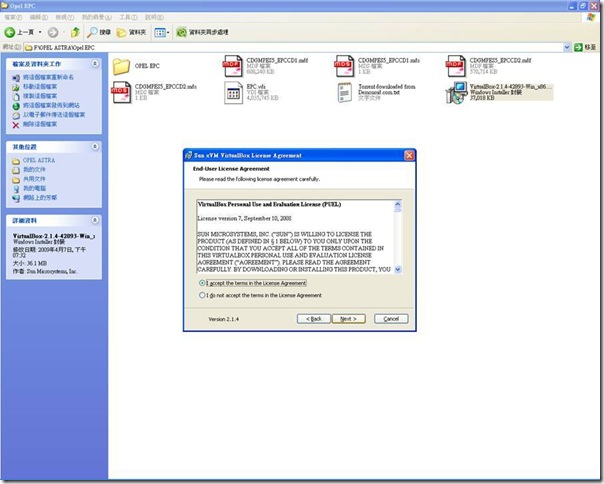Image resolution: width=604 pixels, height=484 pixels.
Task: Open the Tools (工具) menu
Action: point(128,17)
